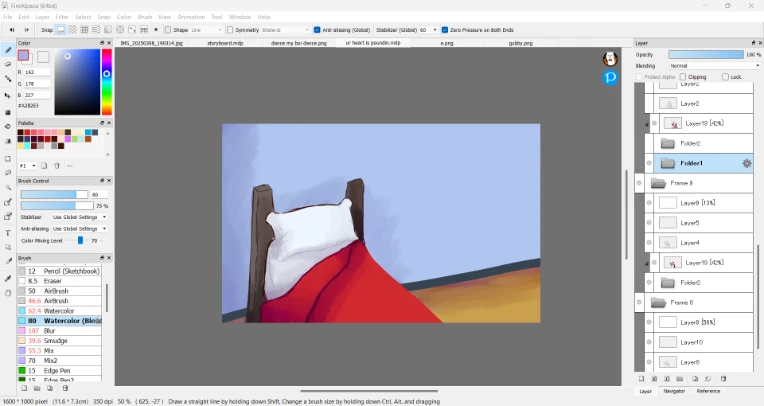Click the FireAlpaca mascot icon

[x=610, y=59]
